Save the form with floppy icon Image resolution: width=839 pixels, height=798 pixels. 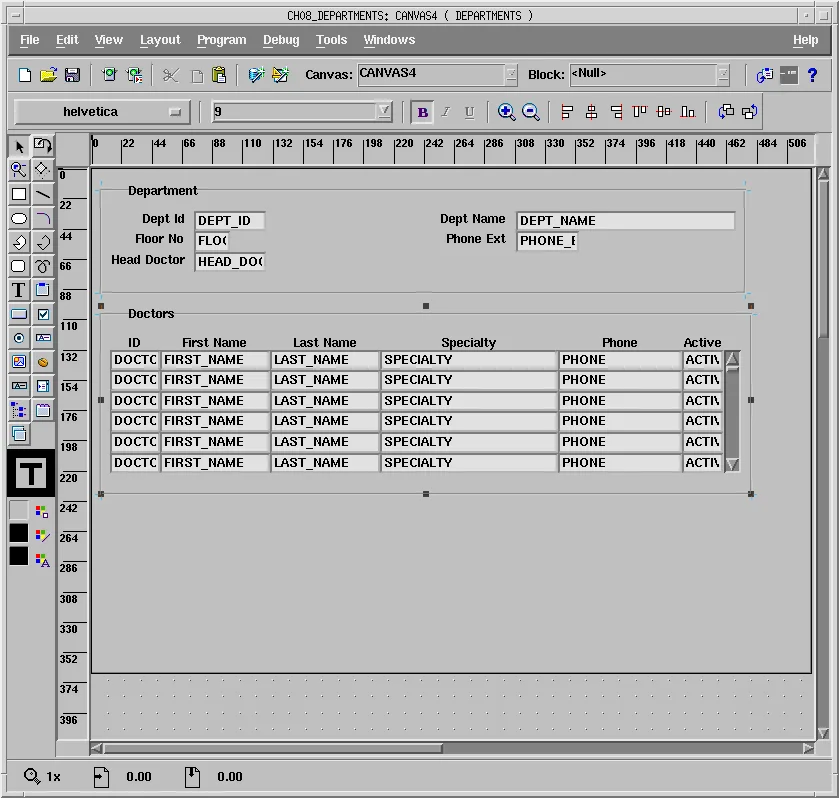(x=72, y=75)
